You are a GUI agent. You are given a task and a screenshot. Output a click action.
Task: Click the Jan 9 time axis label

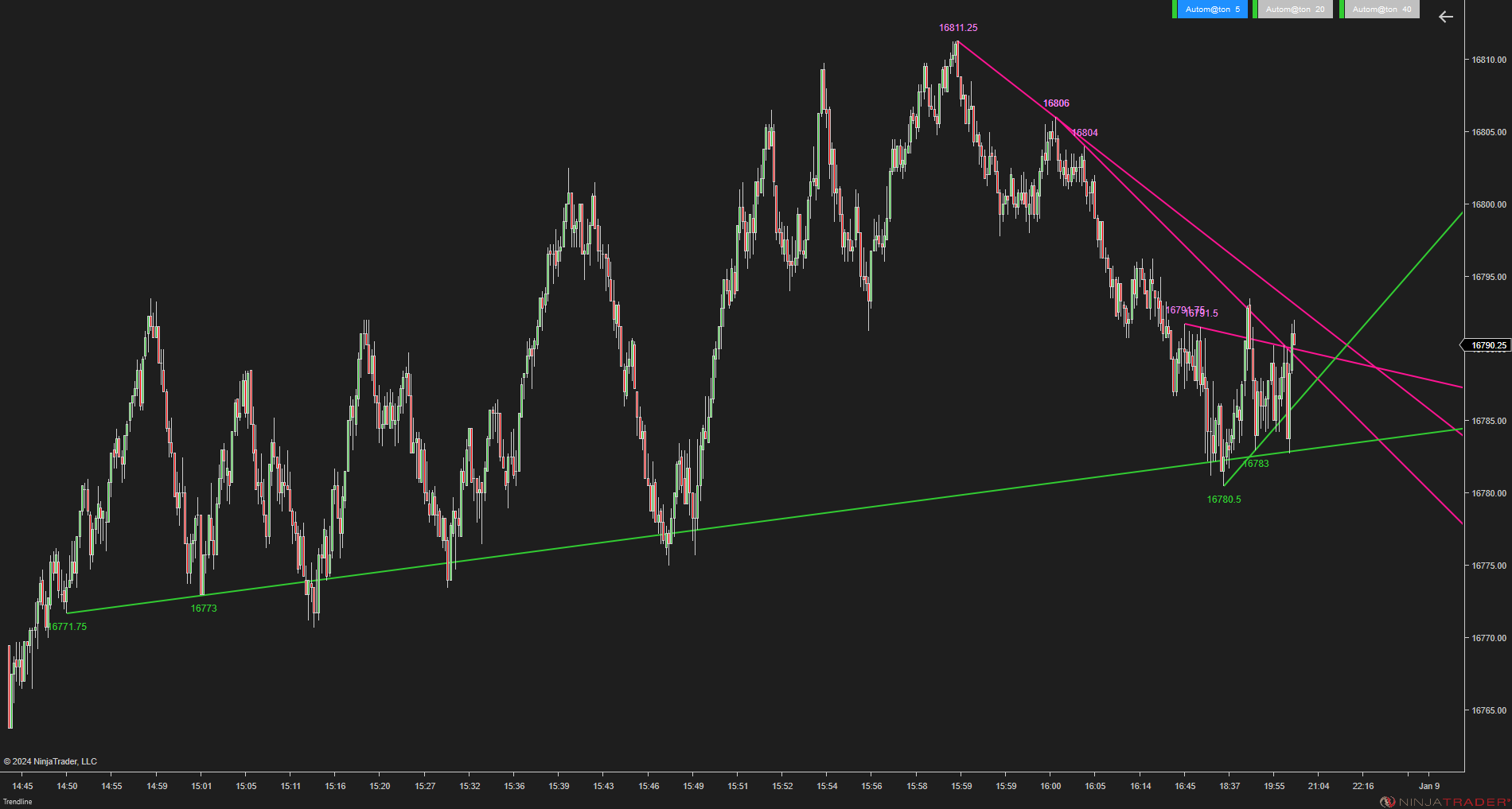pos(1428,786)
